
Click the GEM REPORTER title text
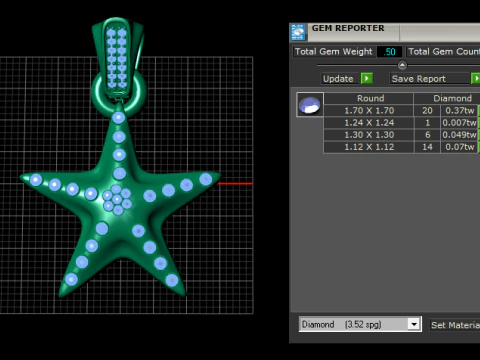348,28
